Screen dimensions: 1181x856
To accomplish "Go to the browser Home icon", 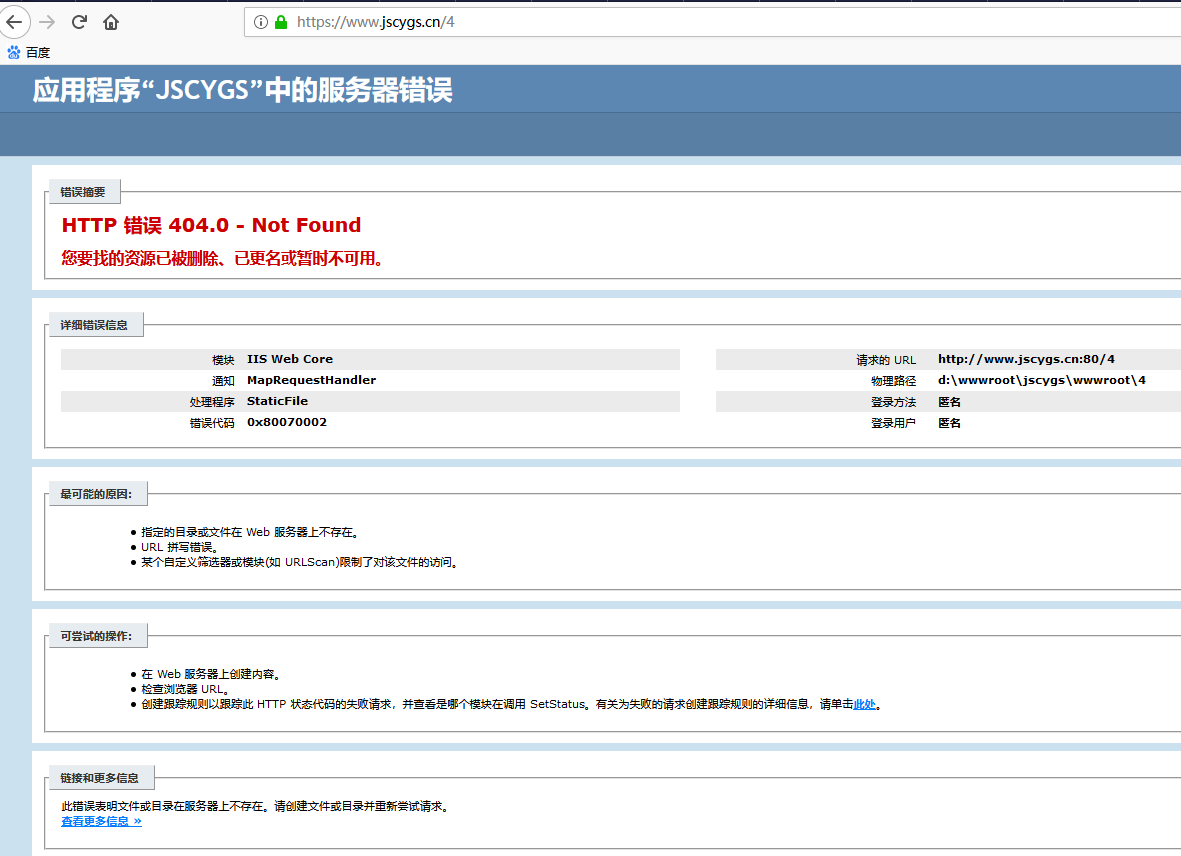I will [111, 22].
